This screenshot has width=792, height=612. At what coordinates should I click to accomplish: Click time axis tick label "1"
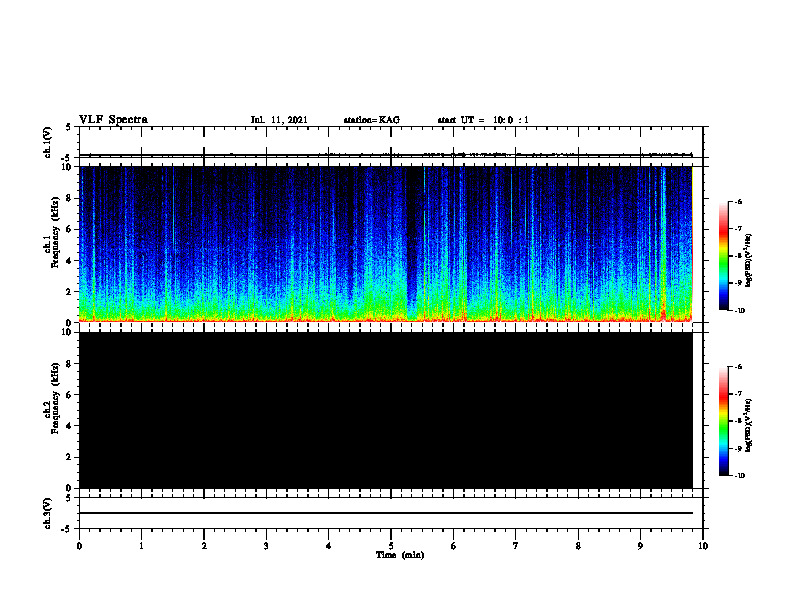pos(141,546)
